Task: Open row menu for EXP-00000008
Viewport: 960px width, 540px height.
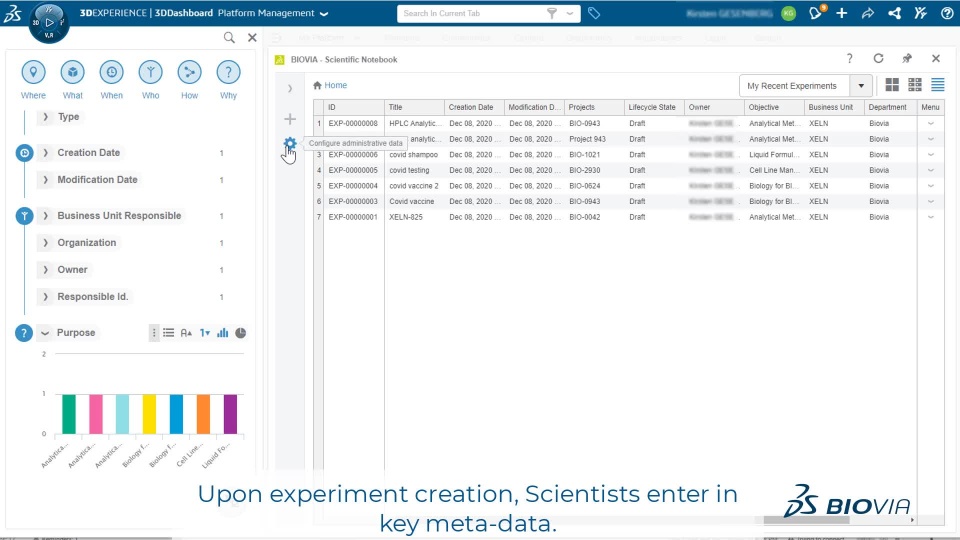Action: point(931,123)
